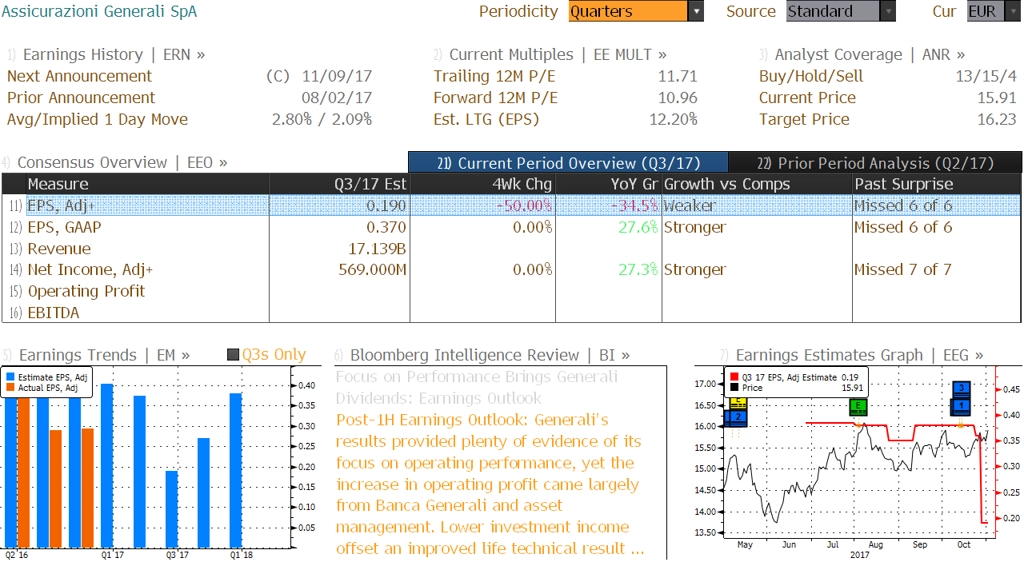This screenshot has width=1024, height=562.
Task: Select the EPS, Adj+ row
Action: tap(511, 206)
